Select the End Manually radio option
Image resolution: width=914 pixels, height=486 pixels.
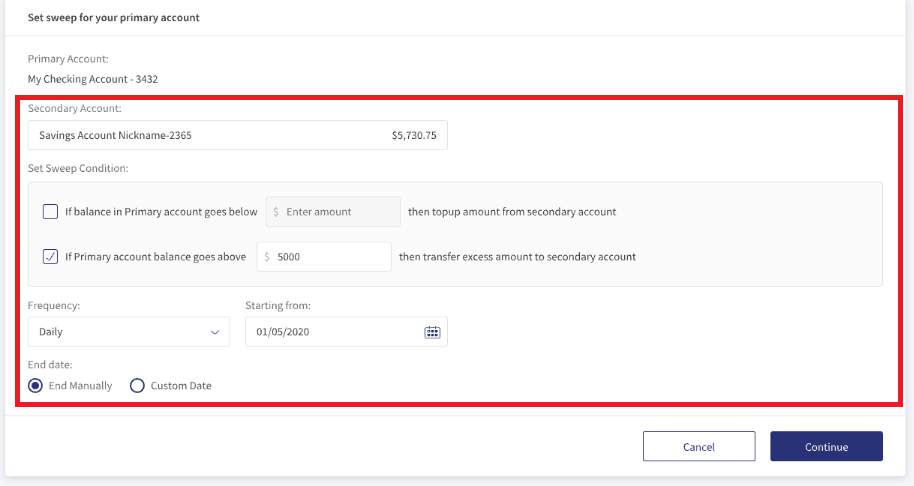[36, 386]
